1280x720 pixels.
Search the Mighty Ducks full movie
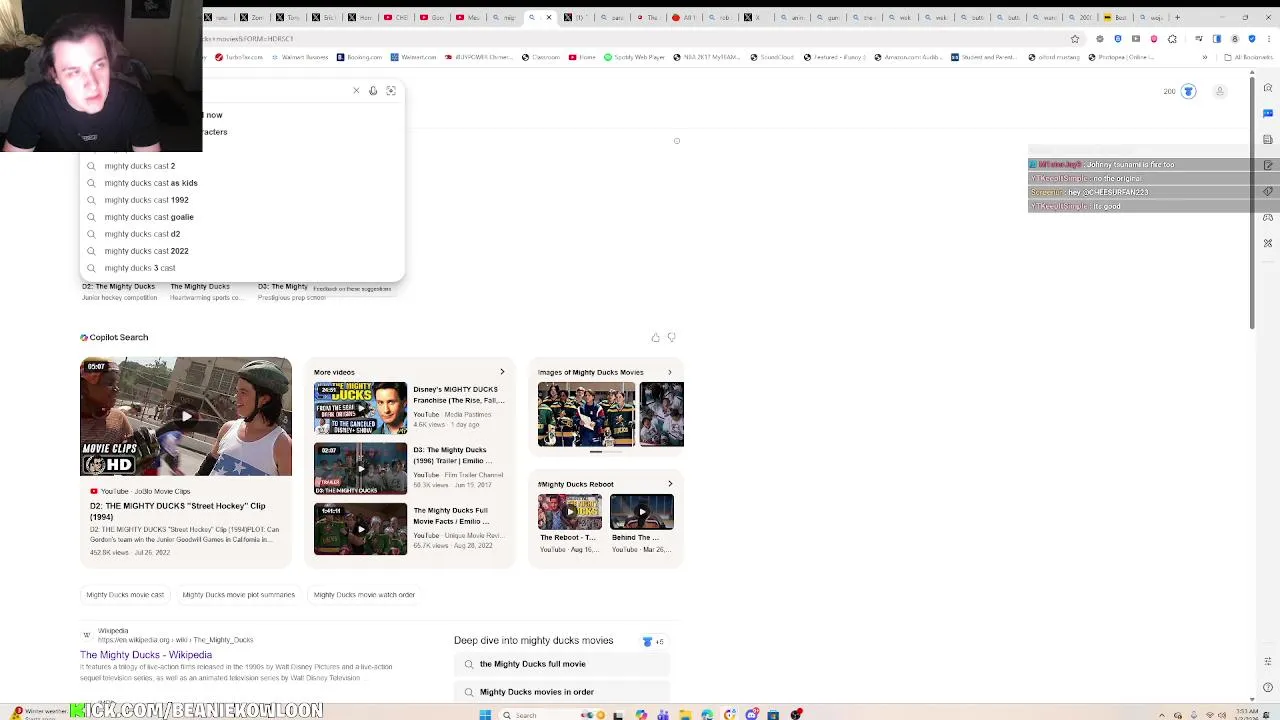[x=561, y=664]
